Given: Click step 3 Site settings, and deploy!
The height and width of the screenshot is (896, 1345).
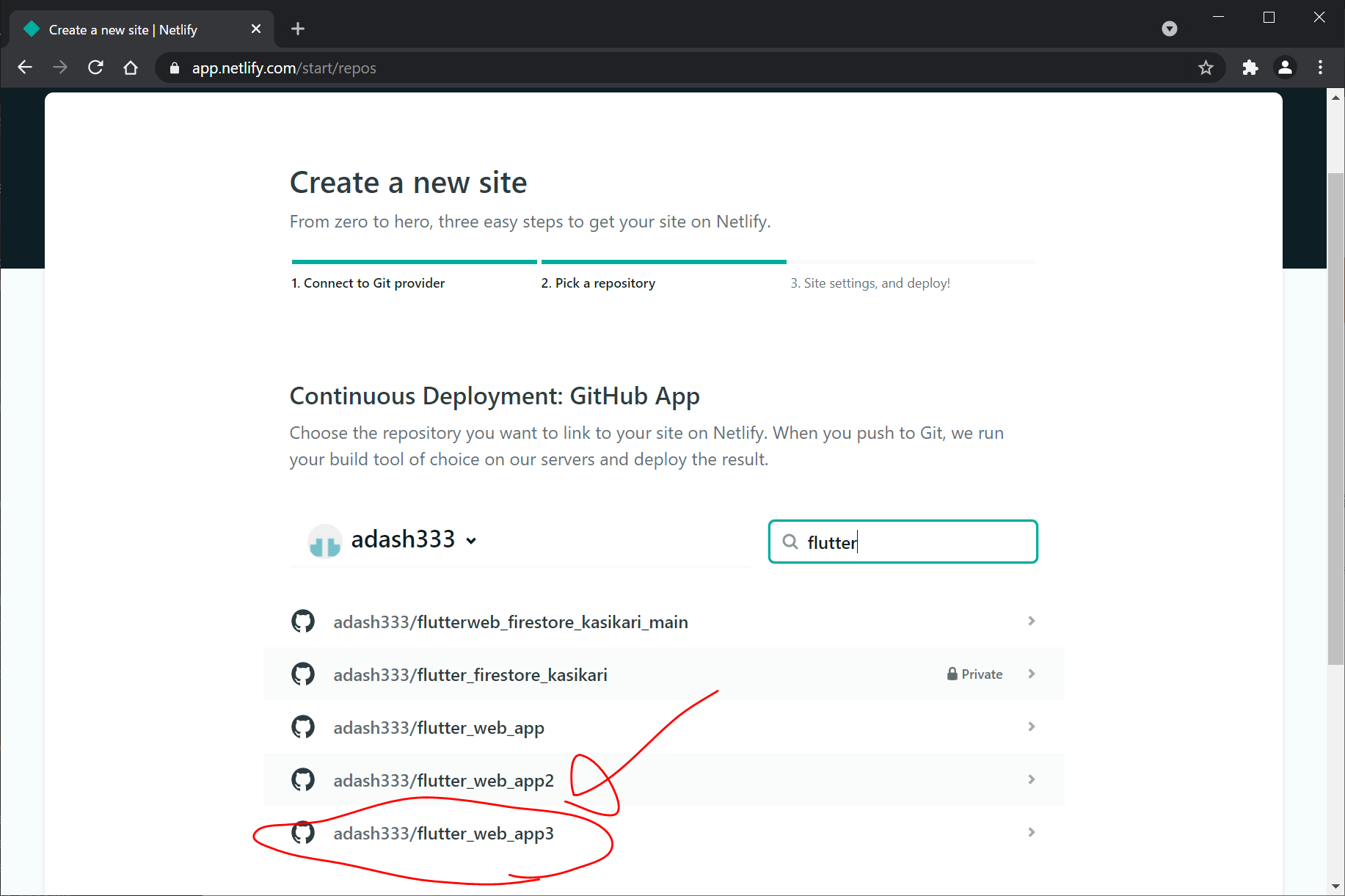Looking at the screenshot, I should 870,283.
